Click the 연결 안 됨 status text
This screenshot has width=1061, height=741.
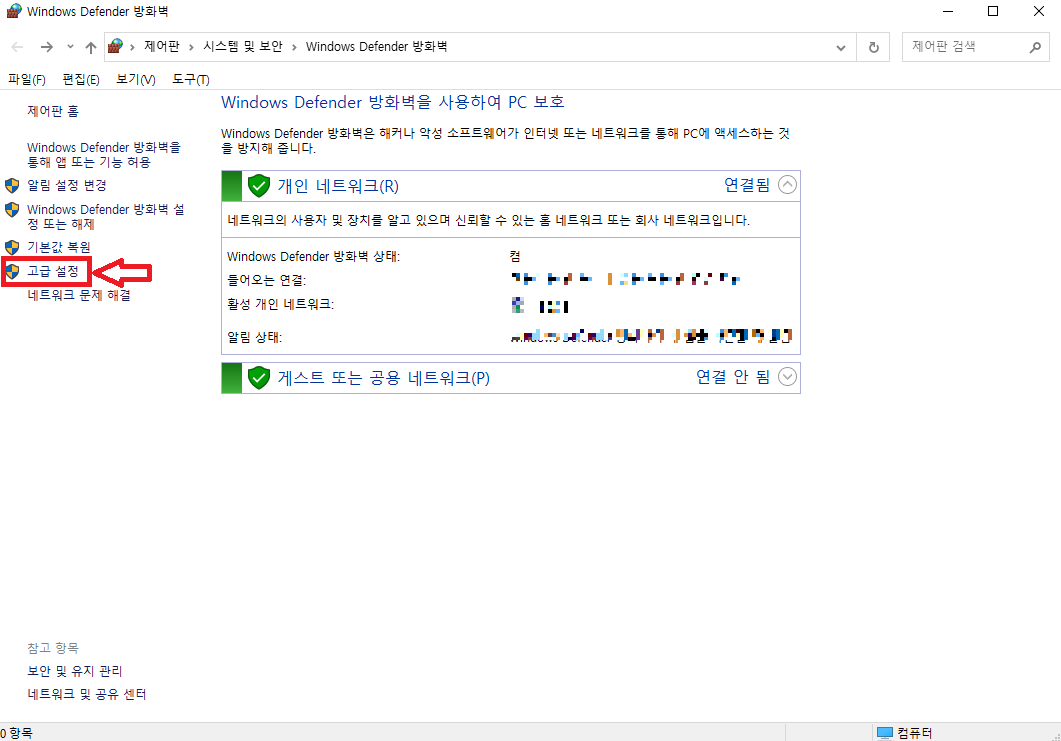pyautogui.click(x=733, y=376)
